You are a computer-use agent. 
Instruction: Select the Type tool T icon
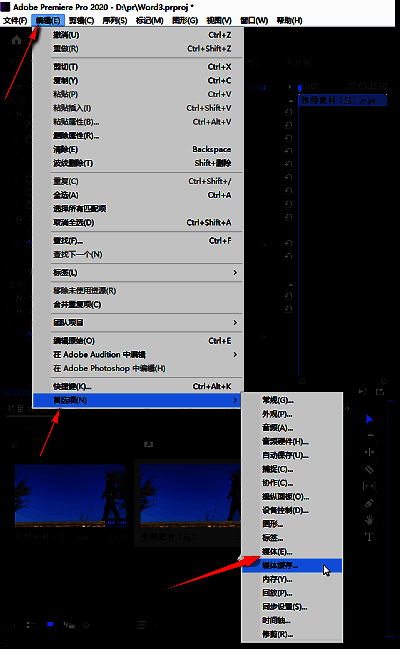(369, 537)
